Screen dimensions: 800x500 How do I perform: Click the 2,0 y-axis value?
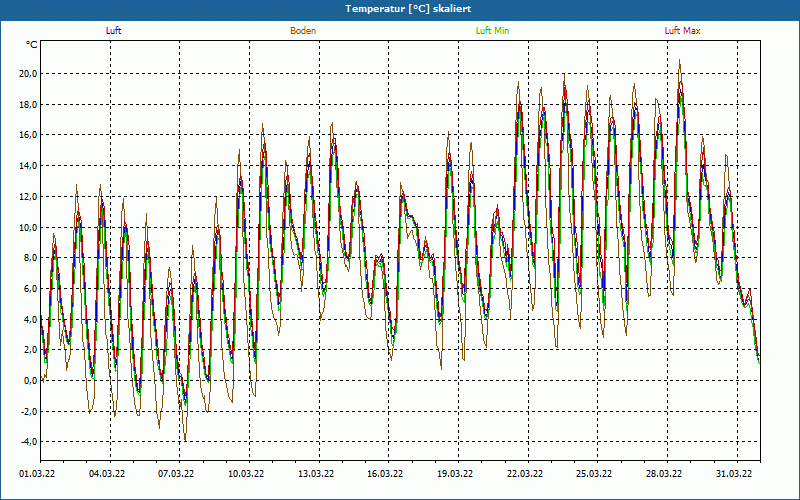31,350
